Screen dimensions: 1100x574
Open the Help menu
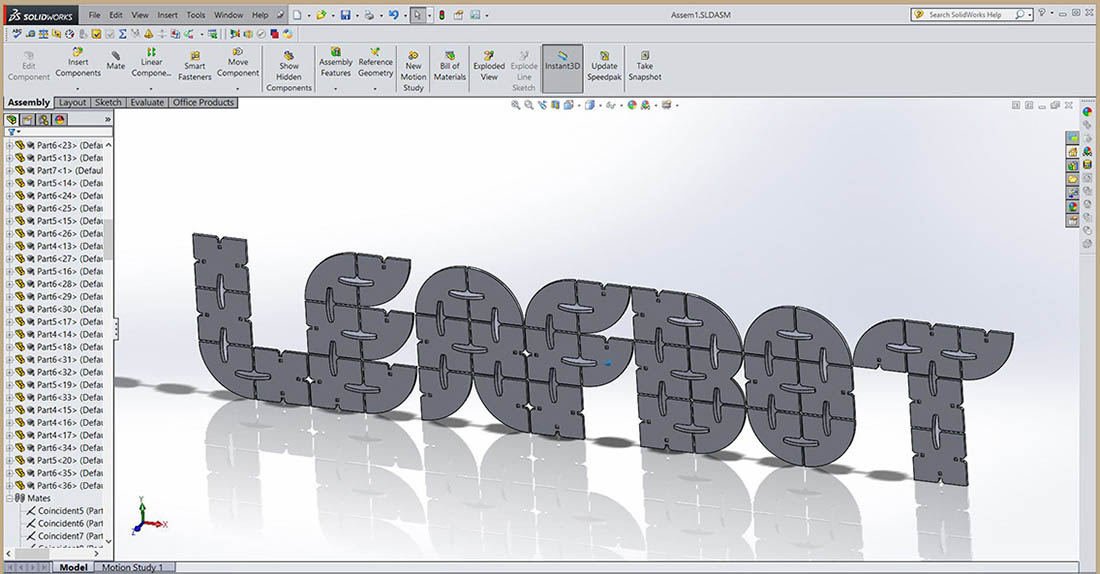point(260,15)
